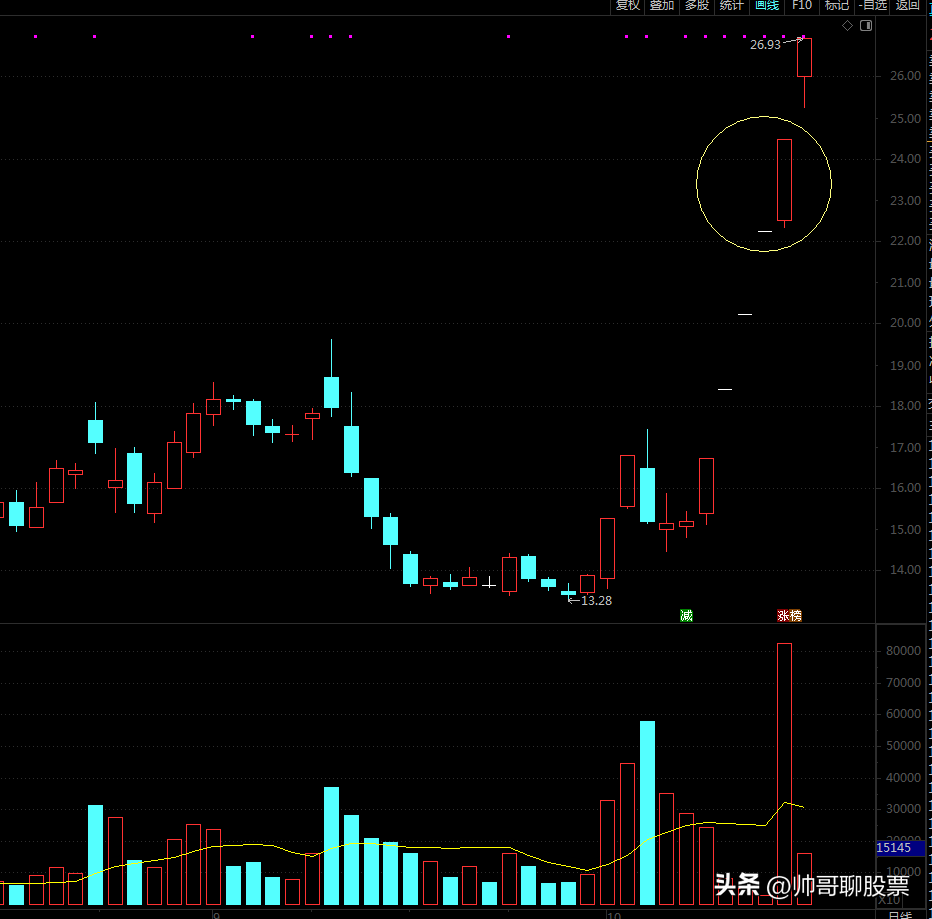The width and height of the screenshot is (932, 919).
Task: Click the 叠加 overlay button
Action: [662, 5]
